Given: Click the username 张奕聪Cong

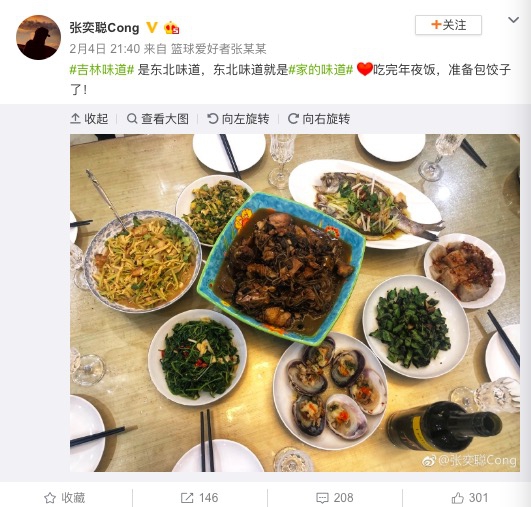Looking at the screenshot, I should click(x=104, y=28).
